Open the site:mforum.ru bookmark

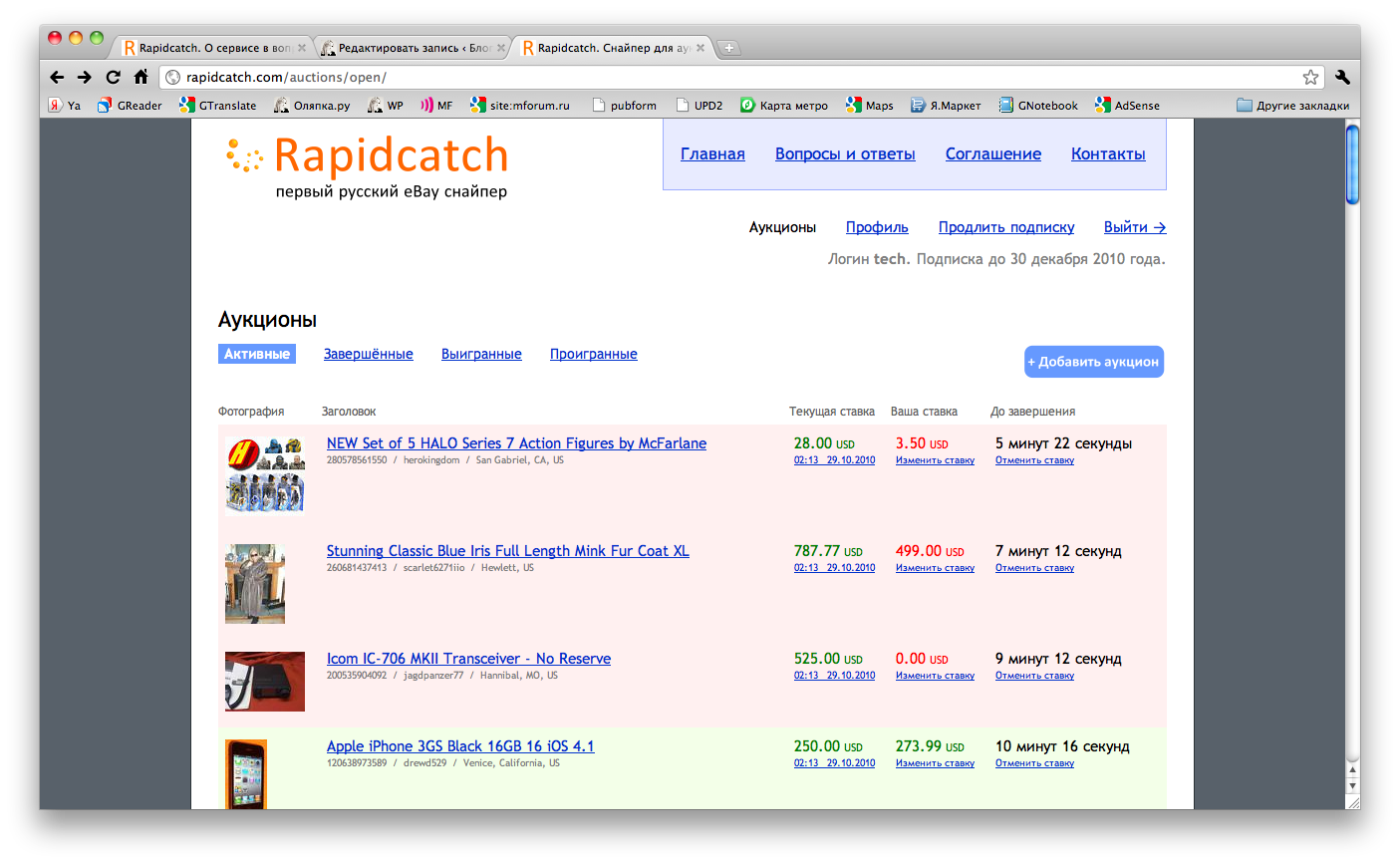(x=520, y=105)
